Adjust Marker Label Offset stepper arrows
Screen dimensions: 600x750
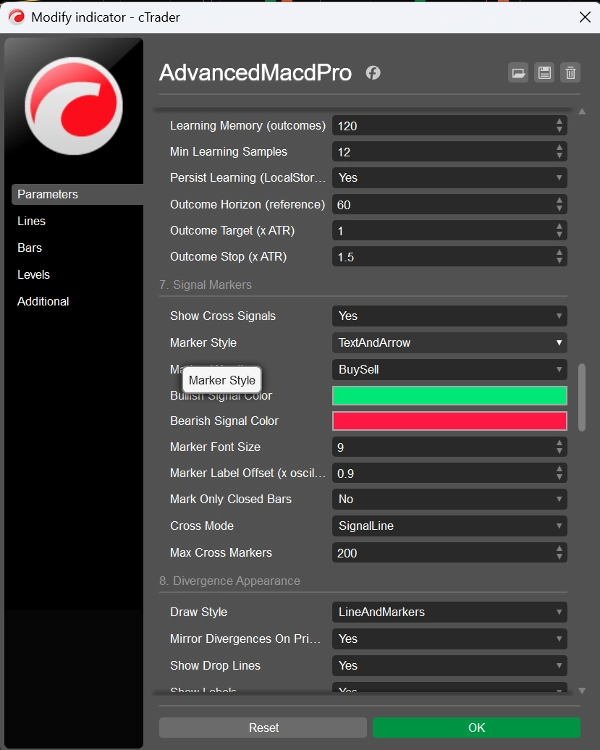[559, 474]
